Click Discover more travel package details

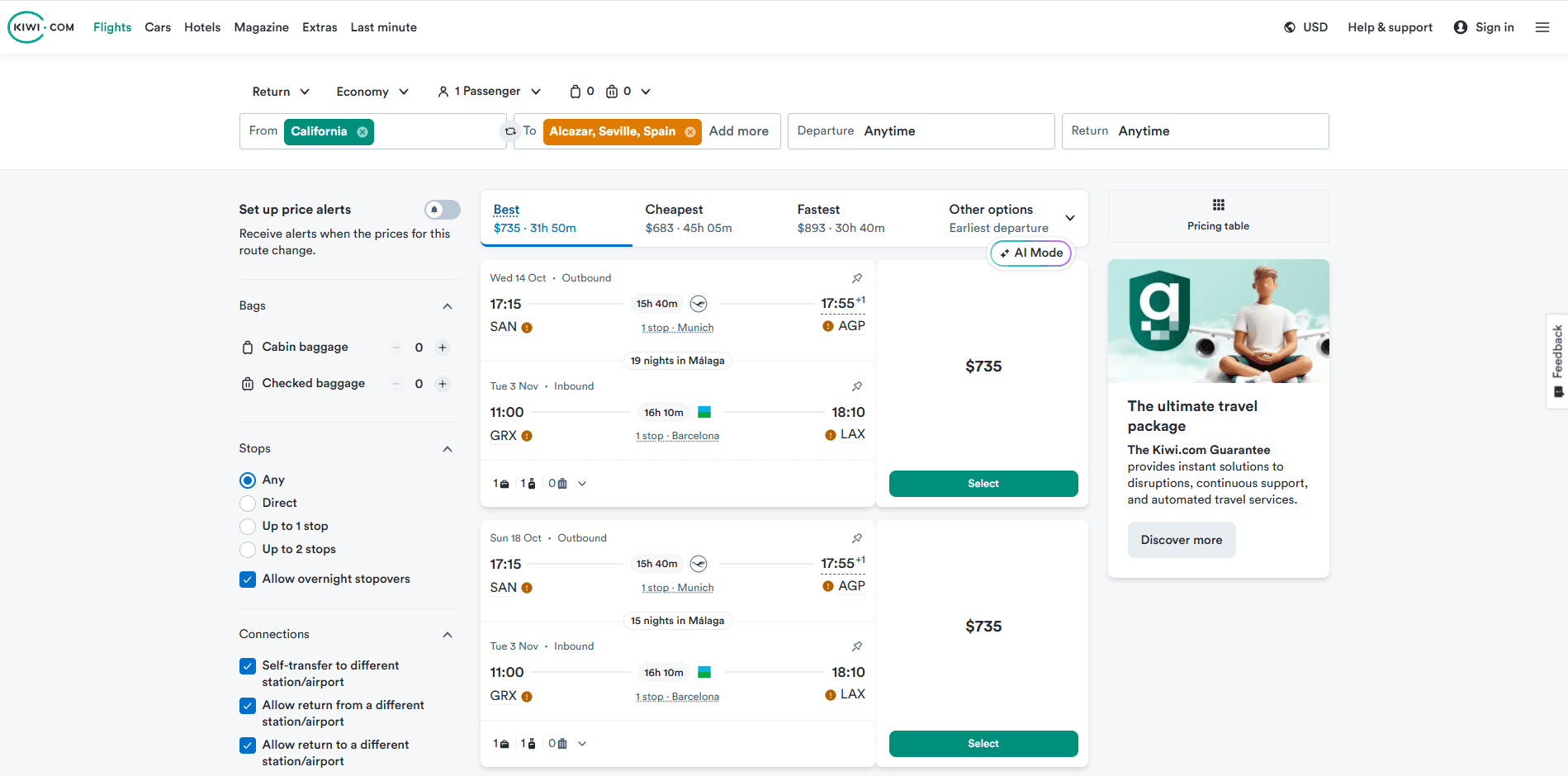click(1181, 539)
